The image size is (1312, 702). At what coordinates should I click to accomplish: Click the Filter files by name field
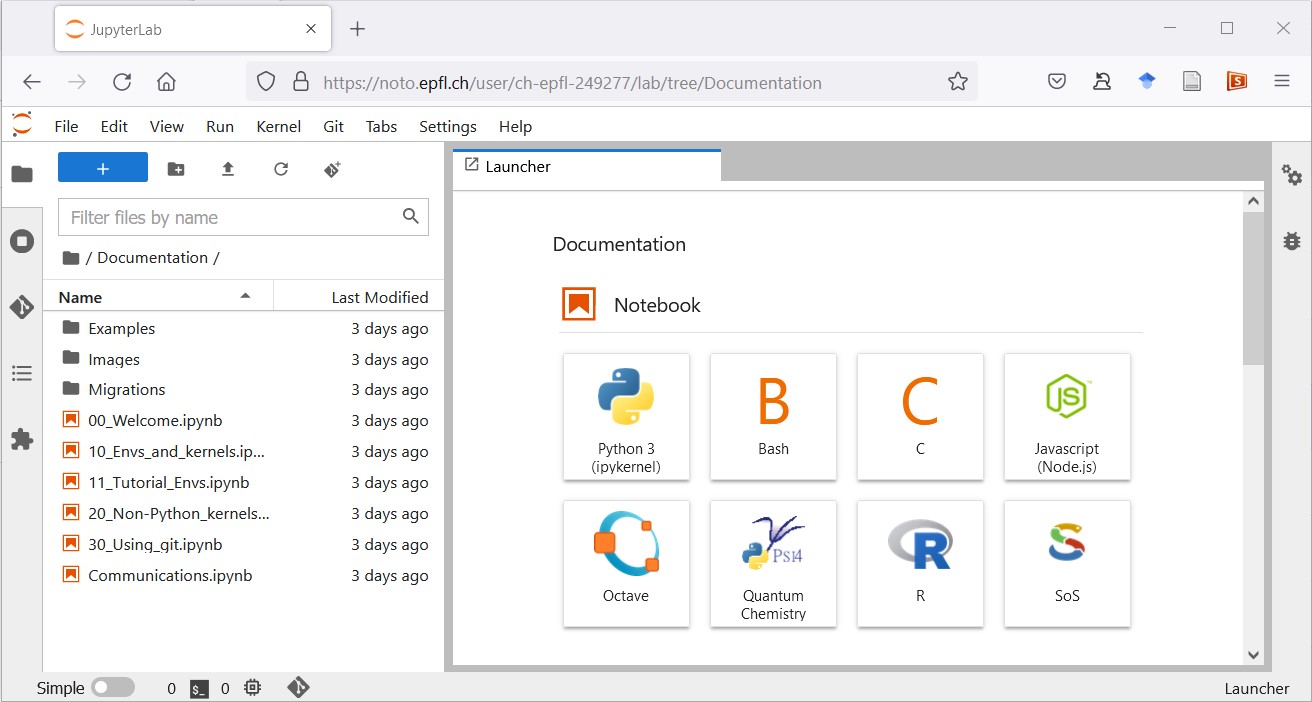pos(230,216)
